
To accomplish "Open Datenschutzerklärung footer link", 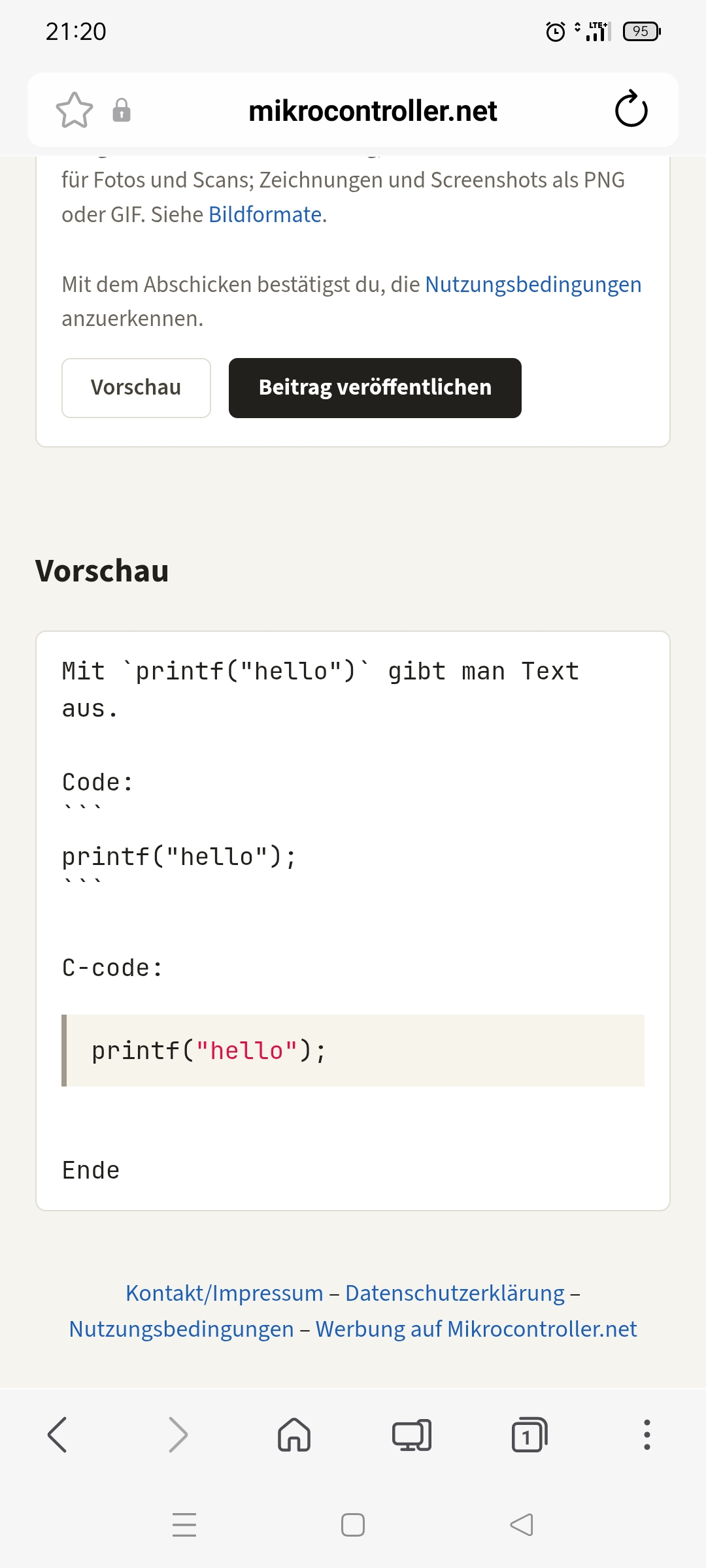I will [455, 1293].
